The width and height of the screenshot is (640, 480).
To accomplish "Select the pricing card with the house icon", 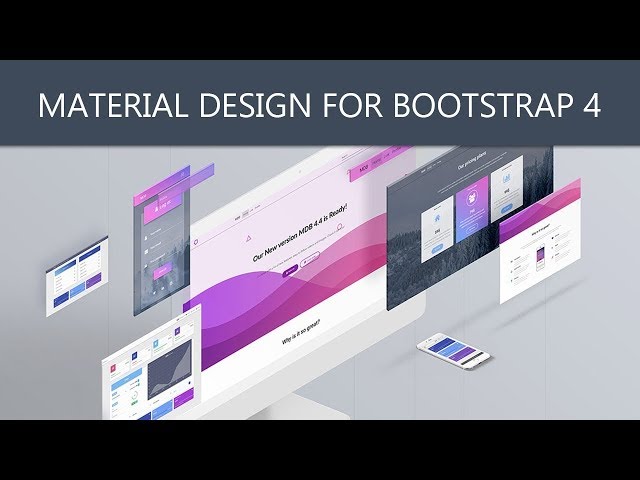I will click(437, 229).
